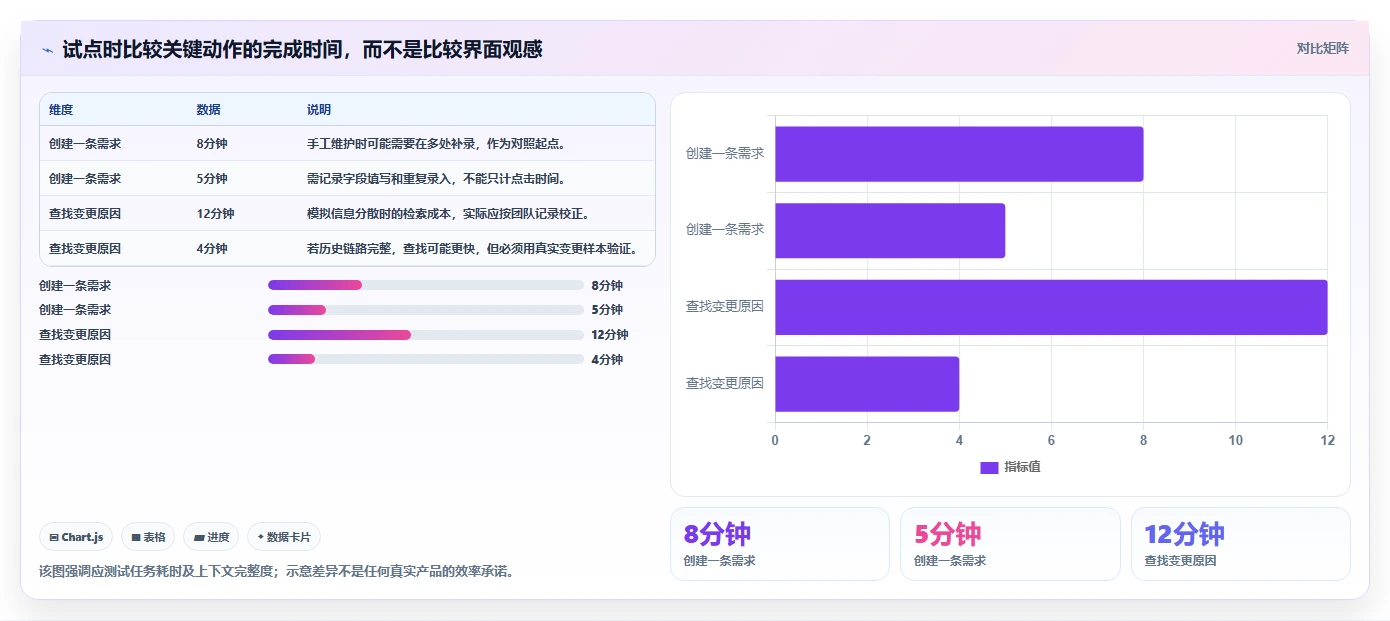Click the shortest chart bar reaching 4
The image size is (1390, 621).
click(867, 384)
